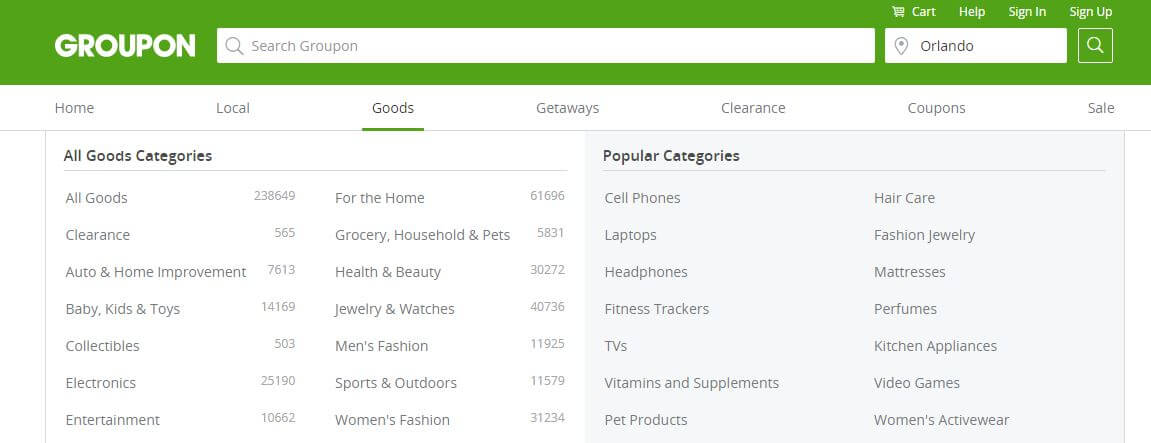The image size is (1151, 443).
Task: Open the shopping Cart icon
Action: [898, 12]
